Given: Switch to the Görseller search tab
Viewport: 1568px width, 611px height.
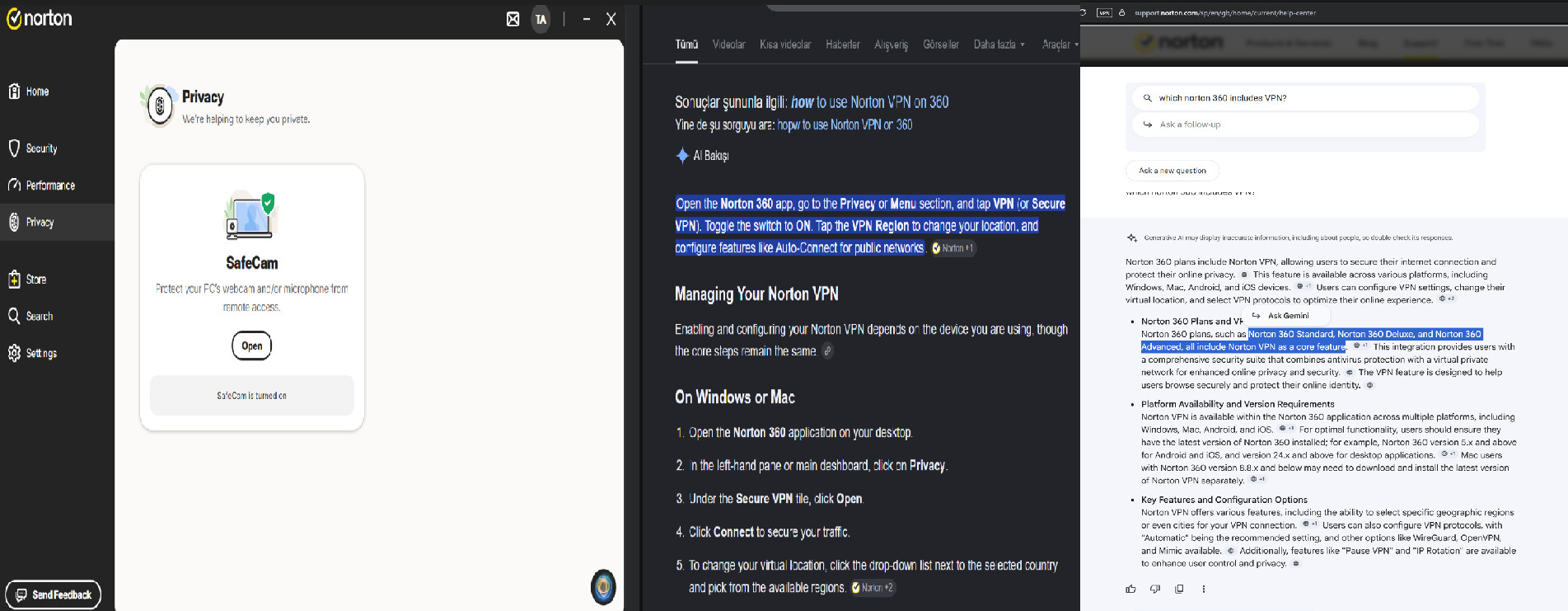Looking at the screenshot, I should click(941, 45).
